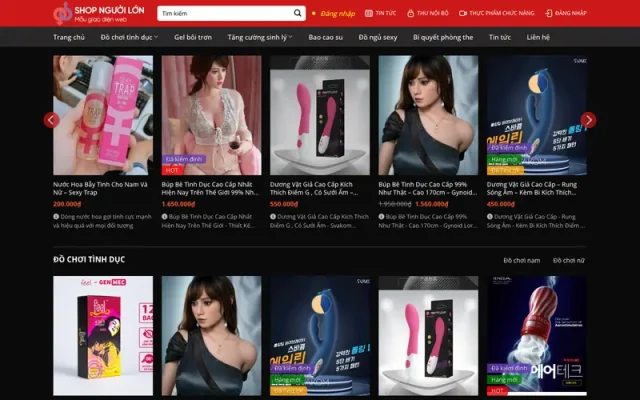
Task: Click the previous carousel arrow
Action: (x=51, y=120)
